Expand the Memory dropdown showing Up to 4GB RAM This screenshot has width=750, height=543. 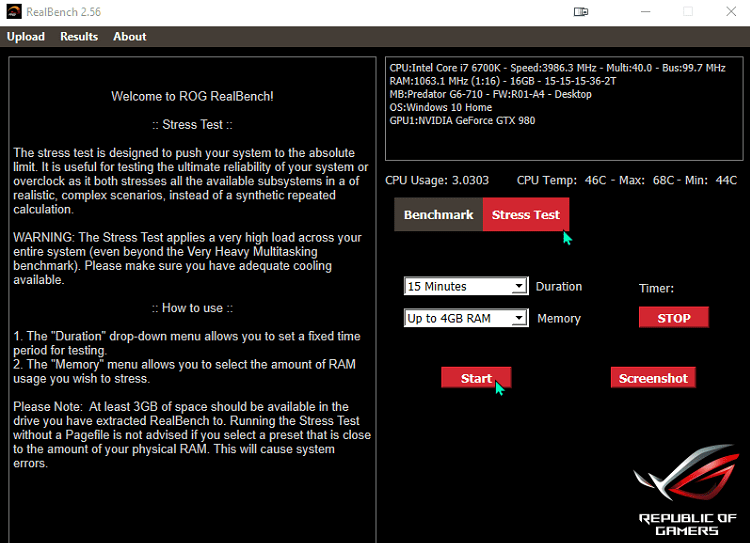click(x=466, y=318)
